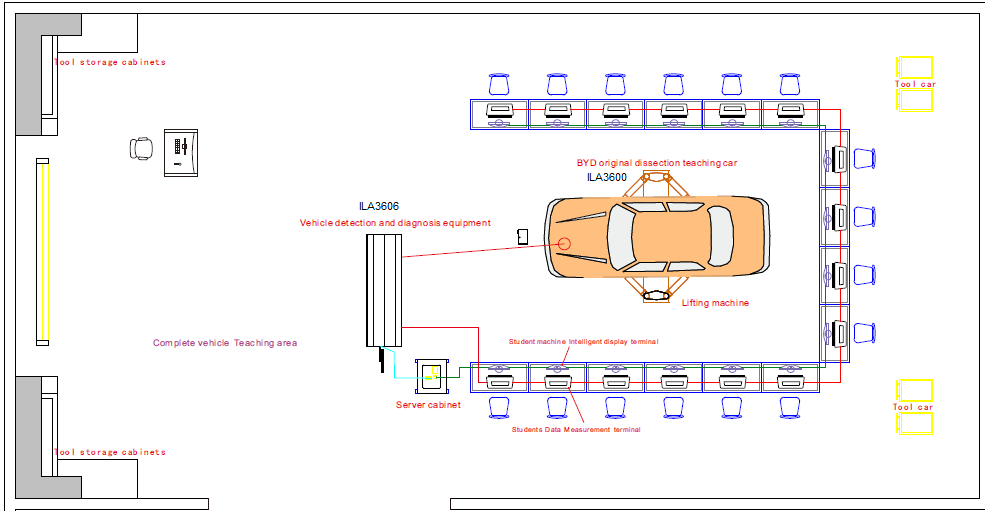
Task: Select the Students Data Measurement terminal label
Action: (576, 429)
